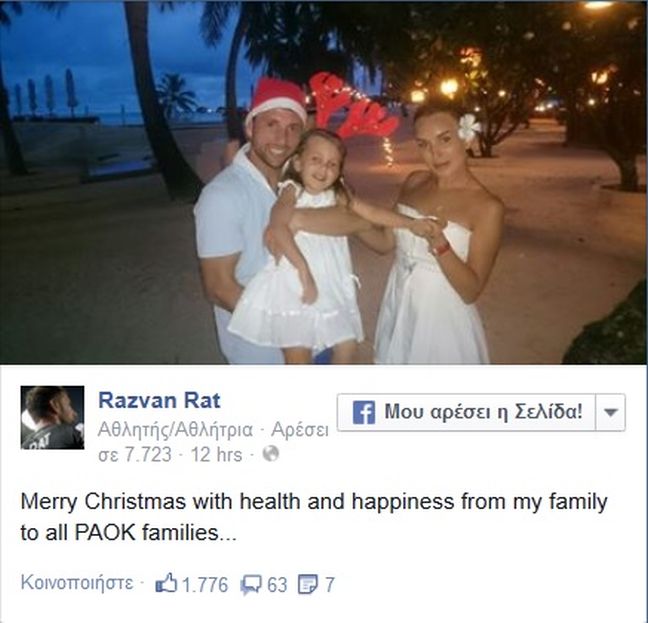Click the Κοινοποιήστε share link

tap(77, 583)
